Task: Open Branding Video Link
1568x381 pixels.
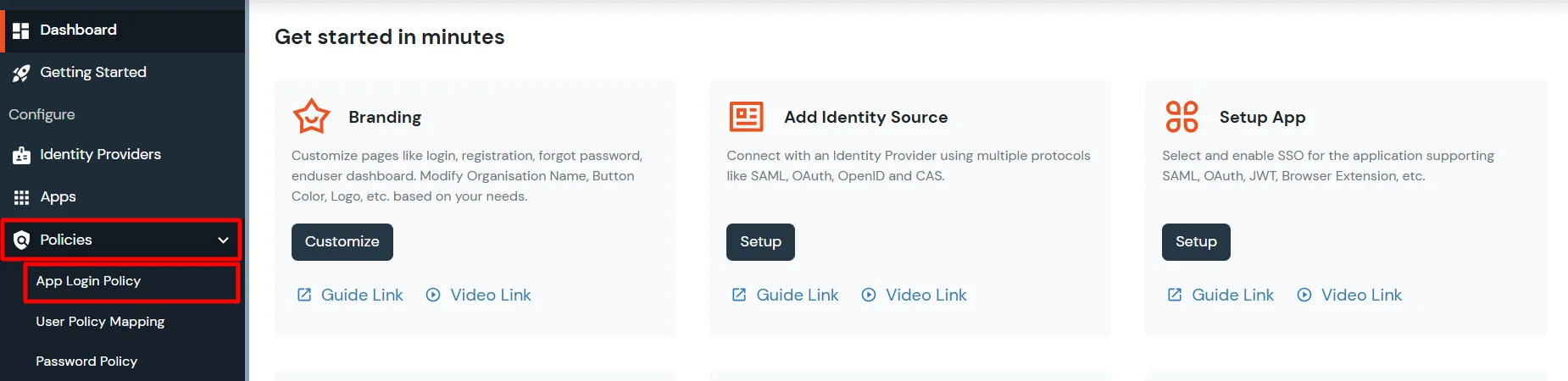Action: (x=491, y=295)
